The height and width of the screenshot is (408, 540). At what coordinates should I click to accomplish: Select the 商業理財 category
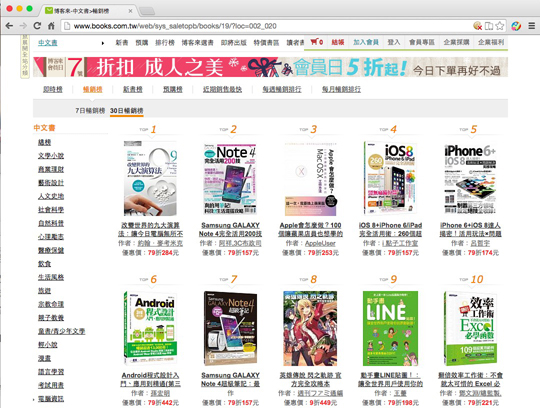[51, 169]
